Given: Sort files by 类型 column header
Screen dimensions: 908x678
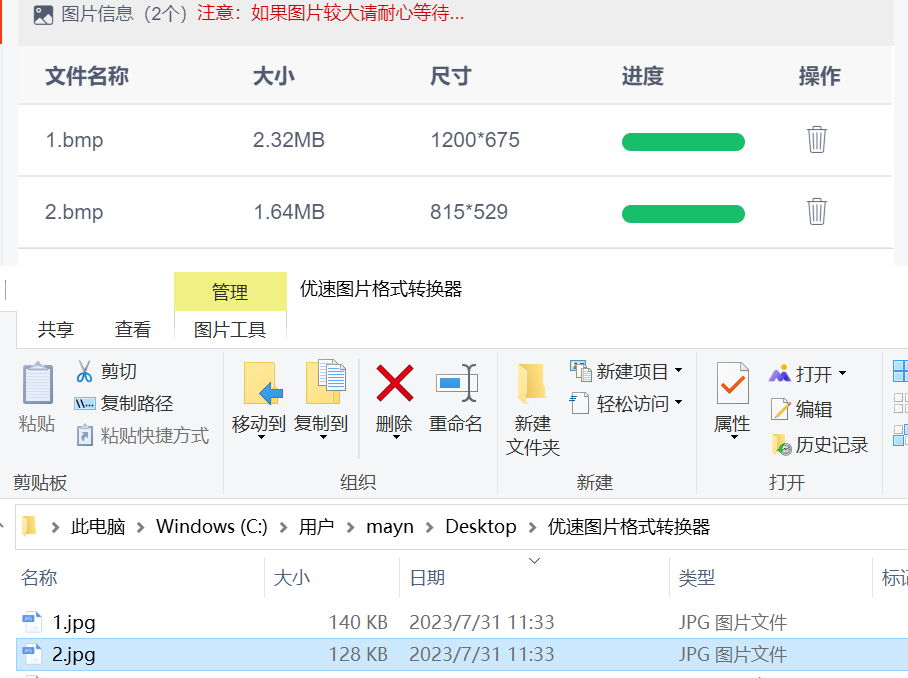Looking at the screenshot, I should pos(696,577).
